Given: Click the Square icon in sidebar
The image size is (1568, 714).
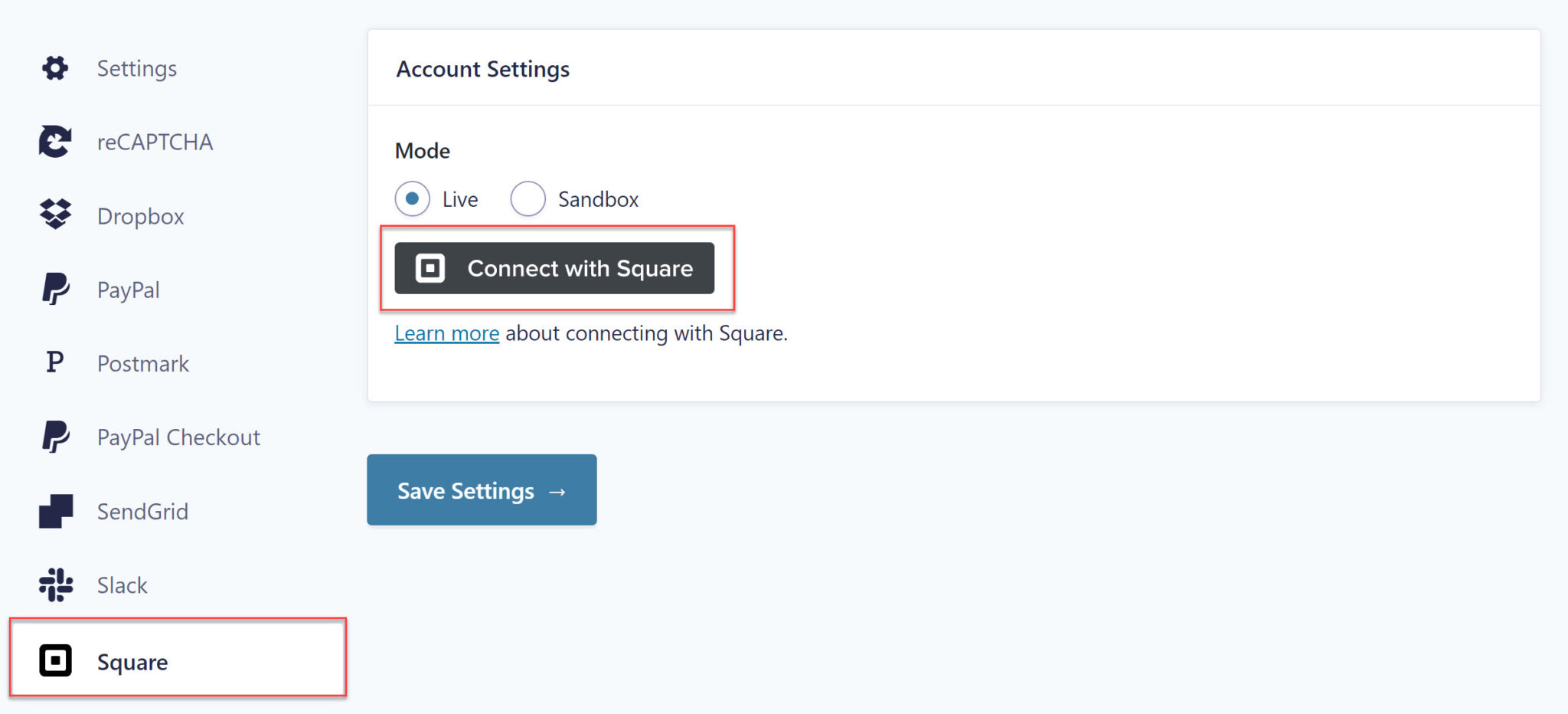Looking at the screenshot, I should pos(54,660).
